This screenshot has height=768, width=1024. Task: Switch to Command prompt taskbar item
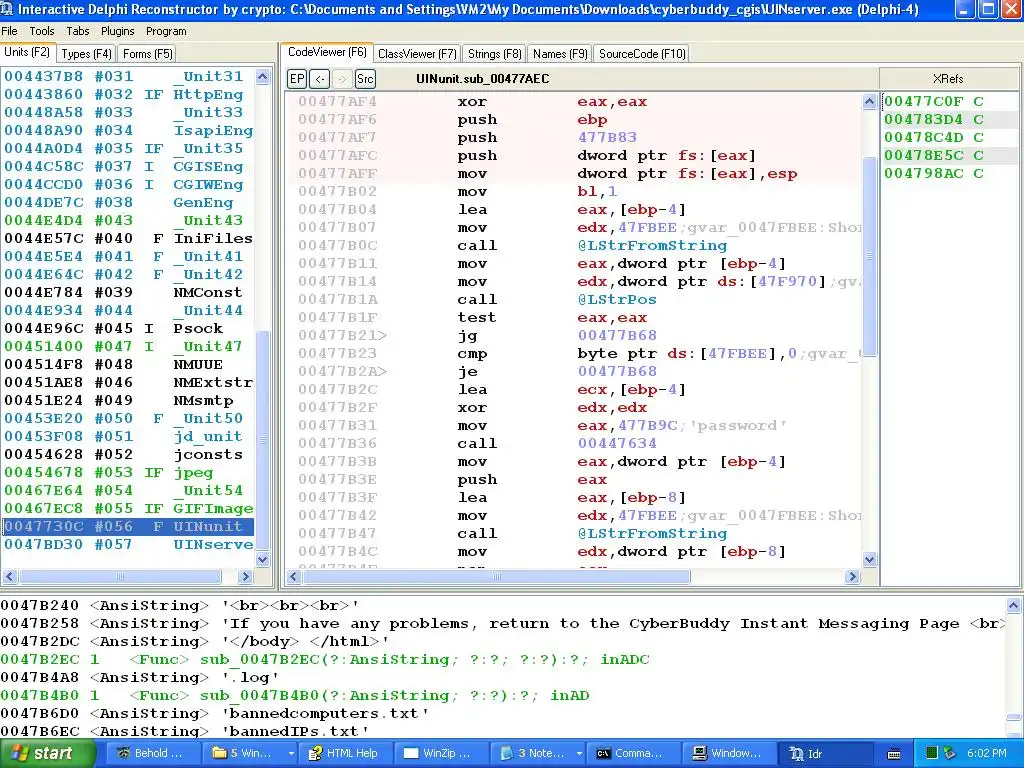632,754
